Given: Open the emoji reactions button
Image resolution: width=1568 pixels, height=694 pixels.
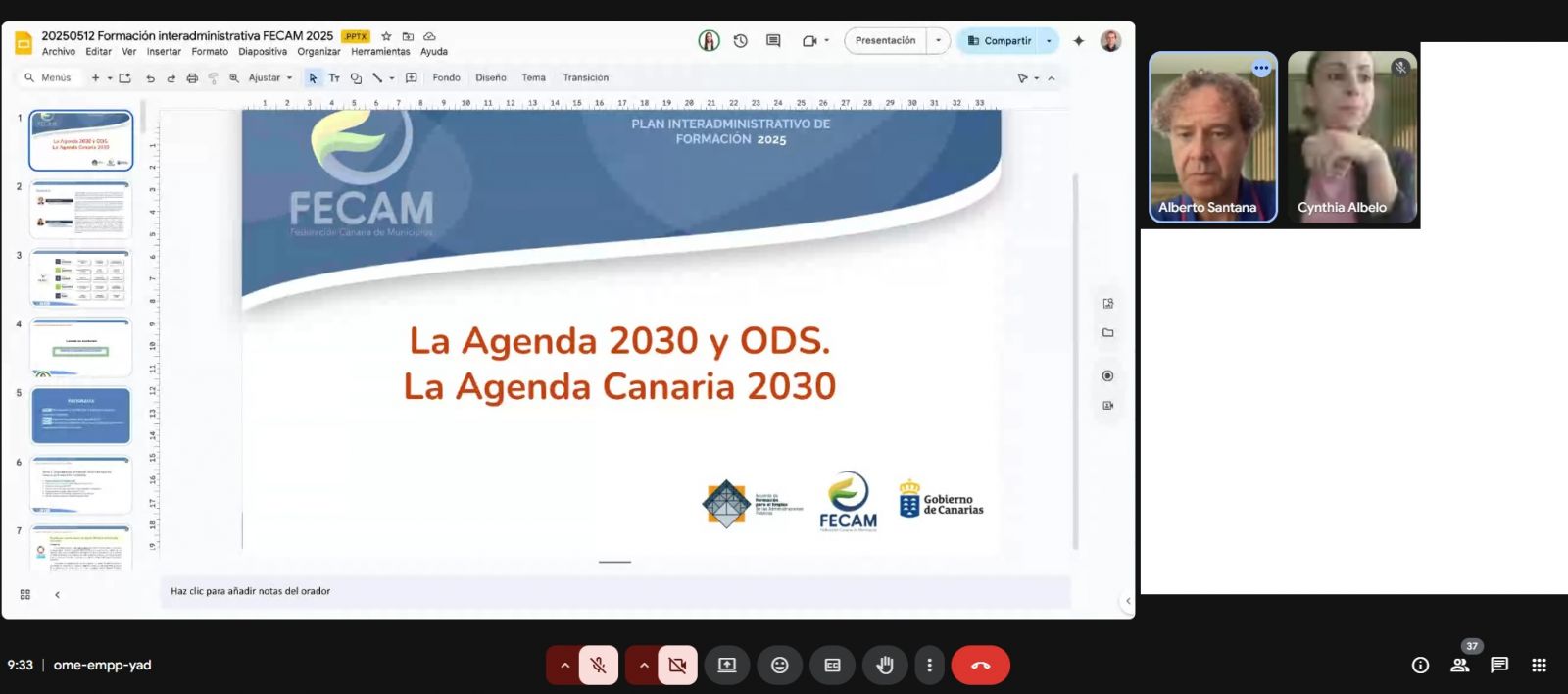Looking at the screenshot, I should coord(779,665).
